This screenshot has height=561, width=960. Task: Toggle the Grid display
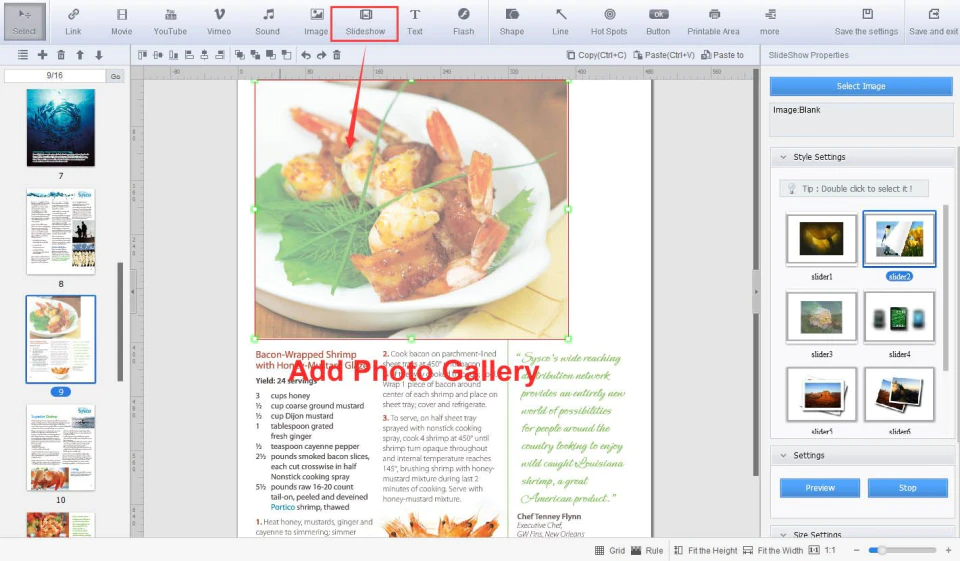click(x=610, y=551)
